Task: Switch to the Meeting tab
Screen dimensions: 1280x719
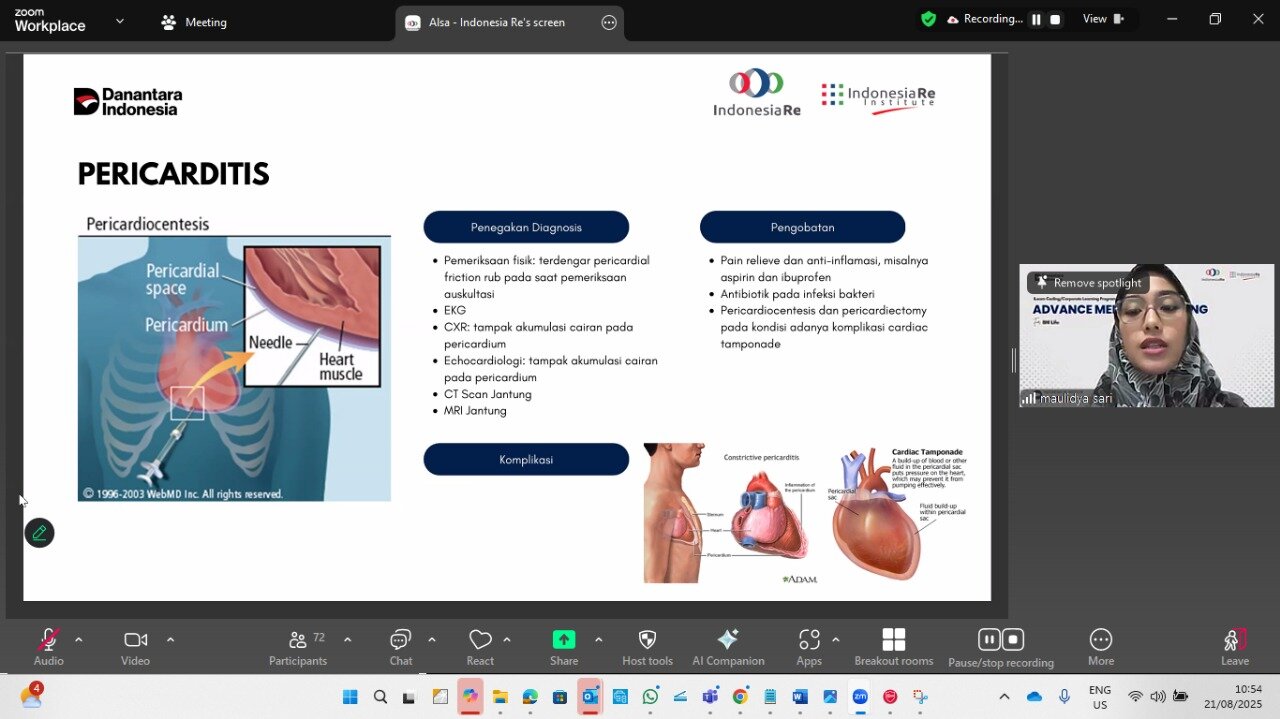Action: pyautogui.click(x=195, y=22)
